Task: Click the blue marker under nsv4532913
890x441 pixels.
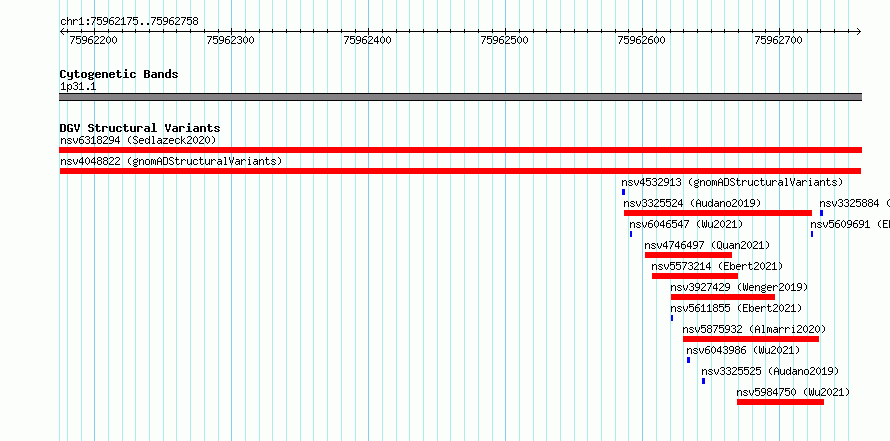Action: click(x=623, y=192)
